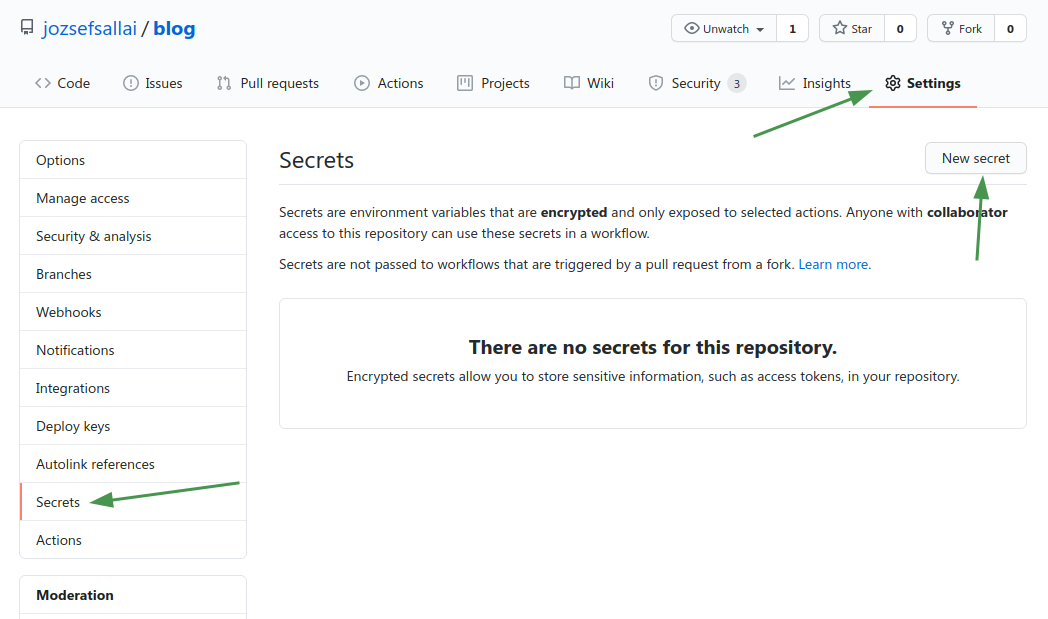This screenshot has width=1048, height=619.
Task: Click the fork icon on the Fork button
Action: pyautogui.click(x=946, y=28)
